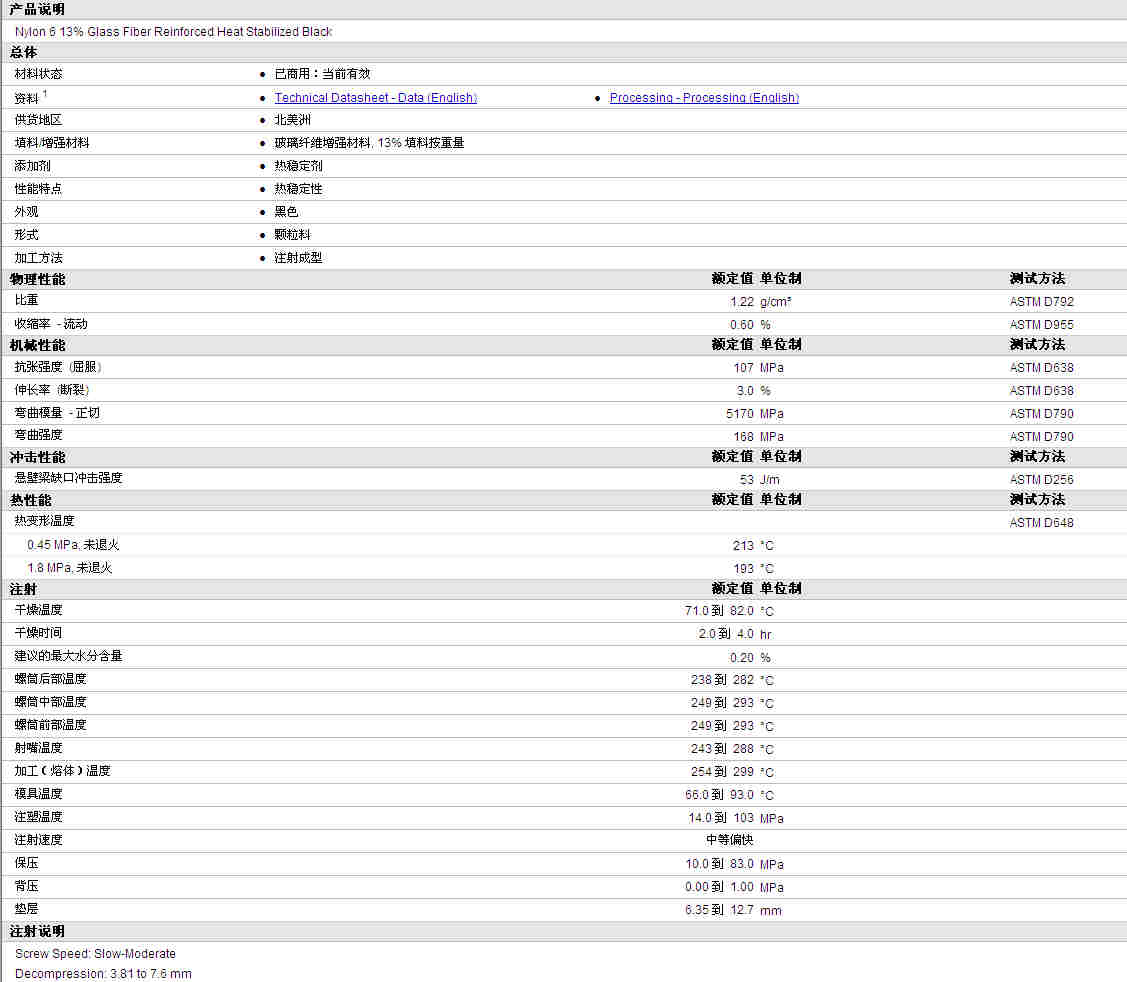Select the '产品说明' section header

point(37,9)
